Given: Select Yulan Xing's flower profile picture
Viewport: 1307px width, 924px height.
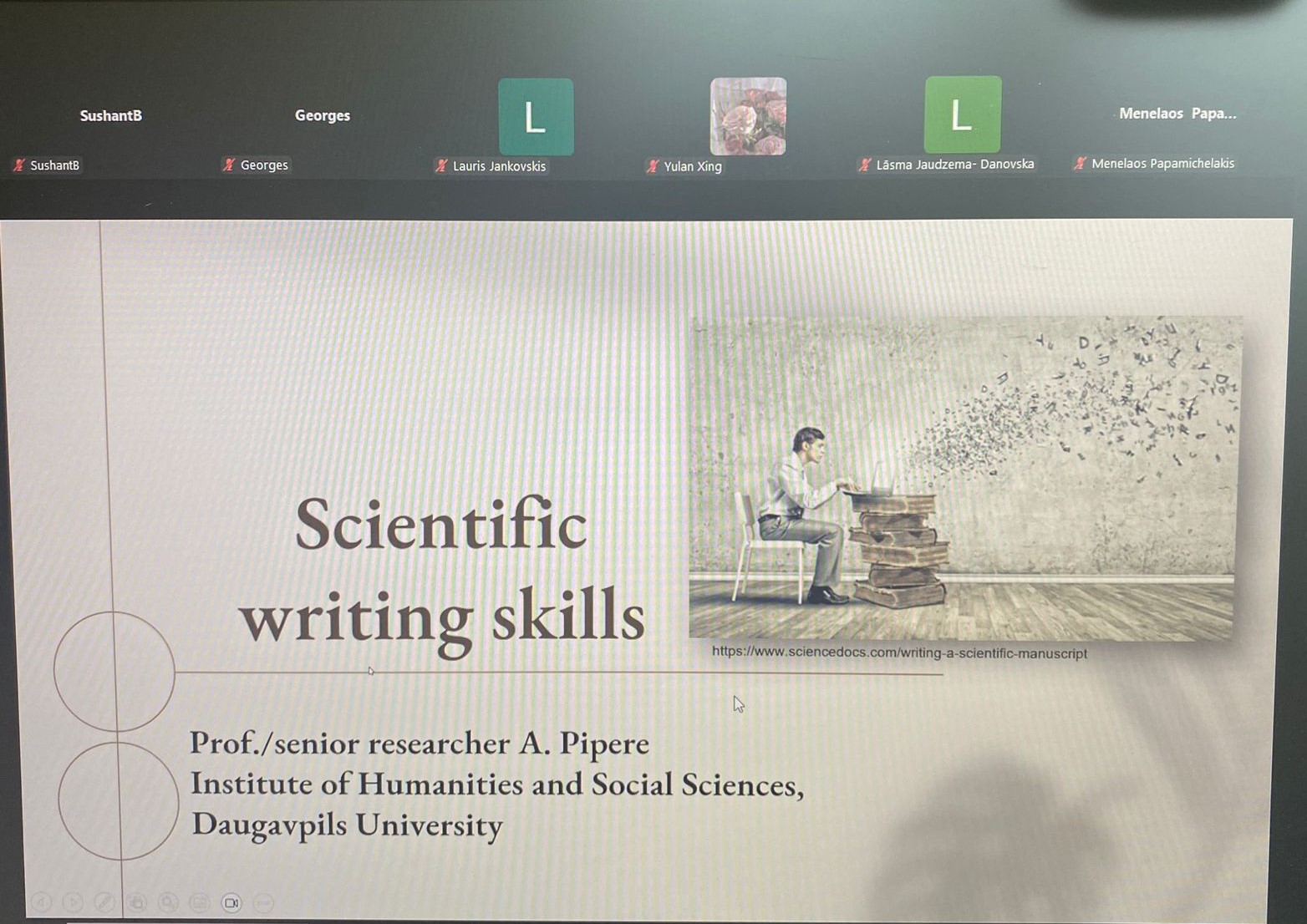Looking at the screenshot, I should [x=748, y=116].
